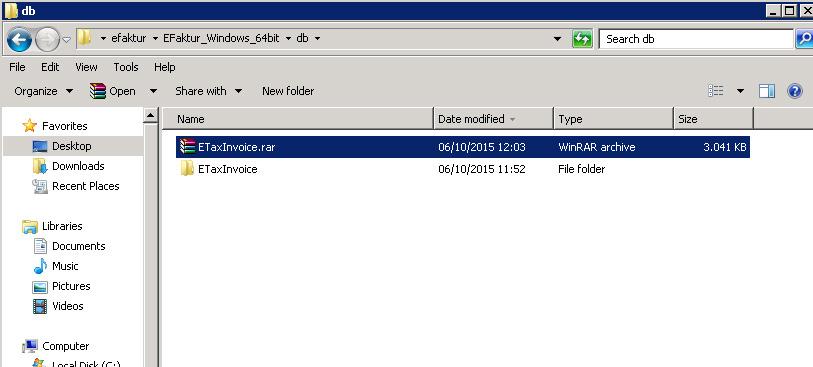Open the View menu
Image resolution: width=813 pixels, height=367 pixels.
(x=86, y=67)
